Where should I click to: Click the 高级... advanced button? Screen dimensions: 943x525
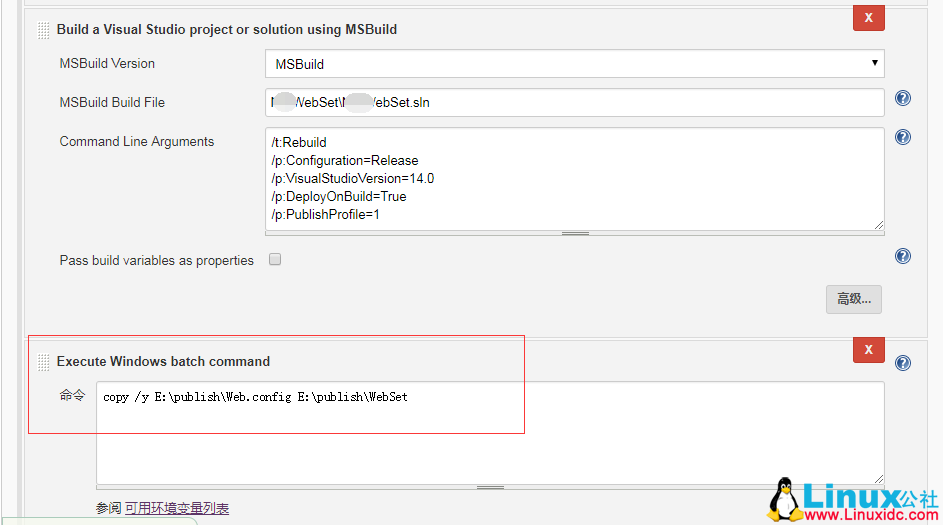(853, 298)
